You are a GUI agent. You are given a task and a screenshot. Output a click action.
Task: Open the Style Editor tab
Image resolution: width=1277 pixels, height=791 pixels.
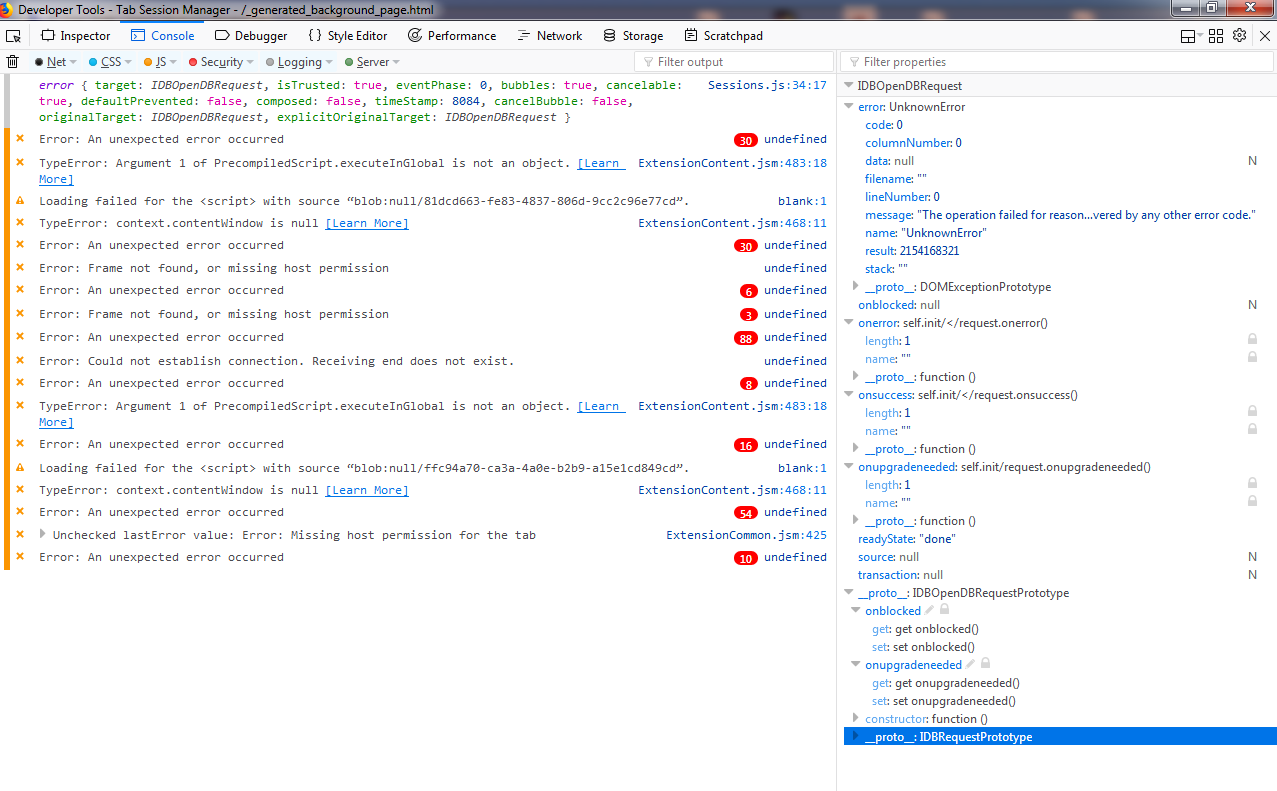tap(347, 36)
